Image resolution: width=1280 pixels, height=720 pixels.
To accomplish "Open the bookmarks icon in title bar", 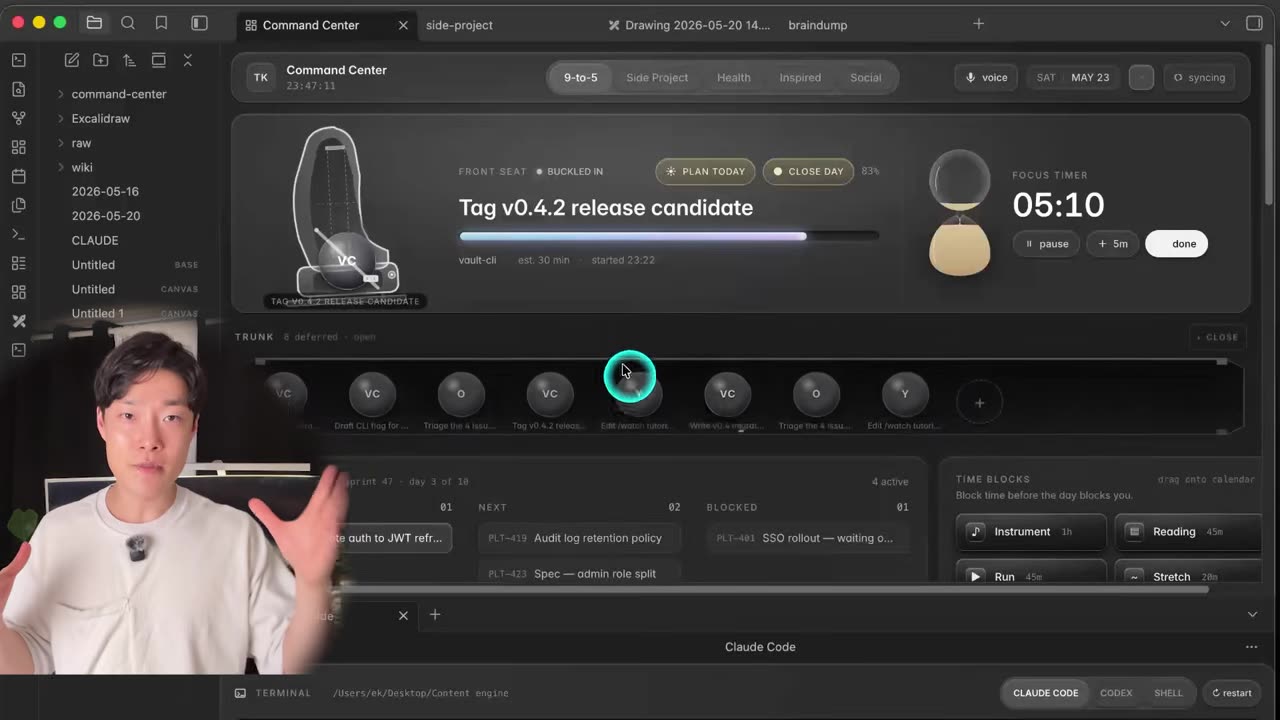I will [x=161, y=23].
